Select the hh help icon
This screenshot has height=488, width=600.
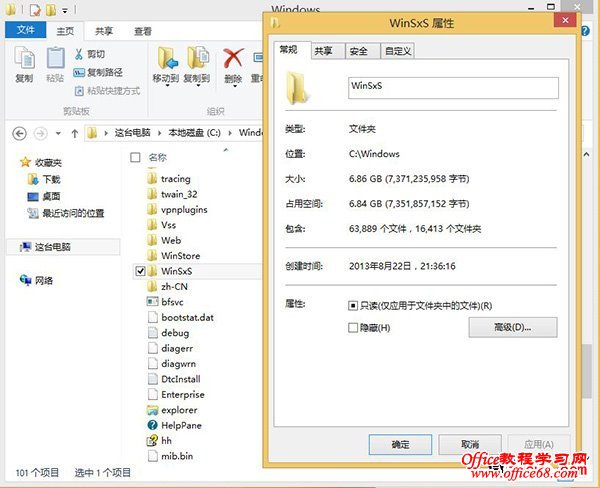[x=152, y=441]
